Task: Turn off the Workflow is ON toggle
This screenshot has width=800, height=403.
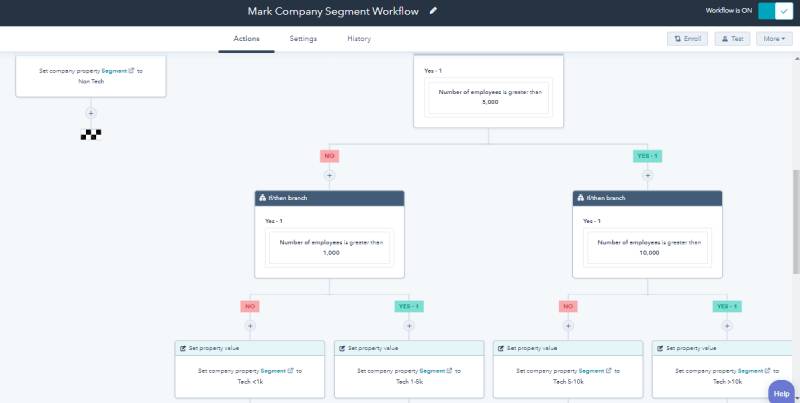Action: [x=775, y=11]
